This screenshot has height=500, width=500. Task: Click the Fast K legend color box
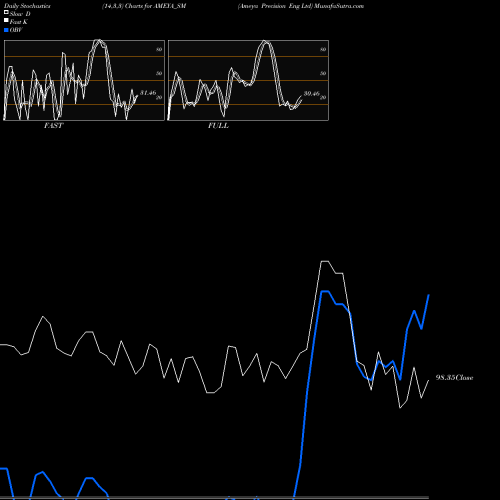[6, 21]
